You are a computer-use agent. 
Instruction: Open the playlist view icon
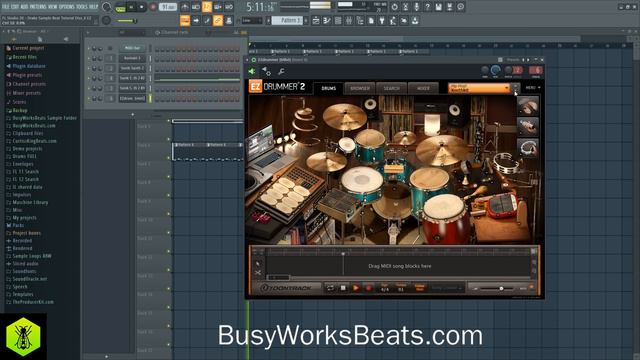pyautogui.click(x=316, y=20)
